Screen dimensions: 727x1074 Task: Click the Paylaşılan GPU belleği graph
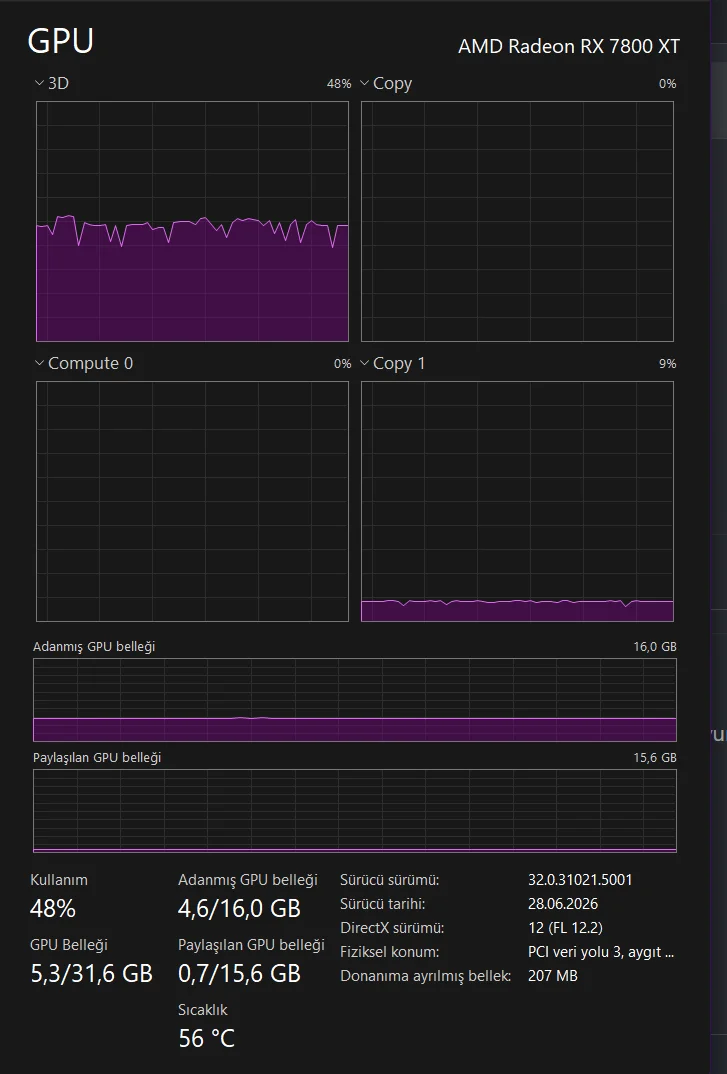pyautogui.click(x=355, y=811)
